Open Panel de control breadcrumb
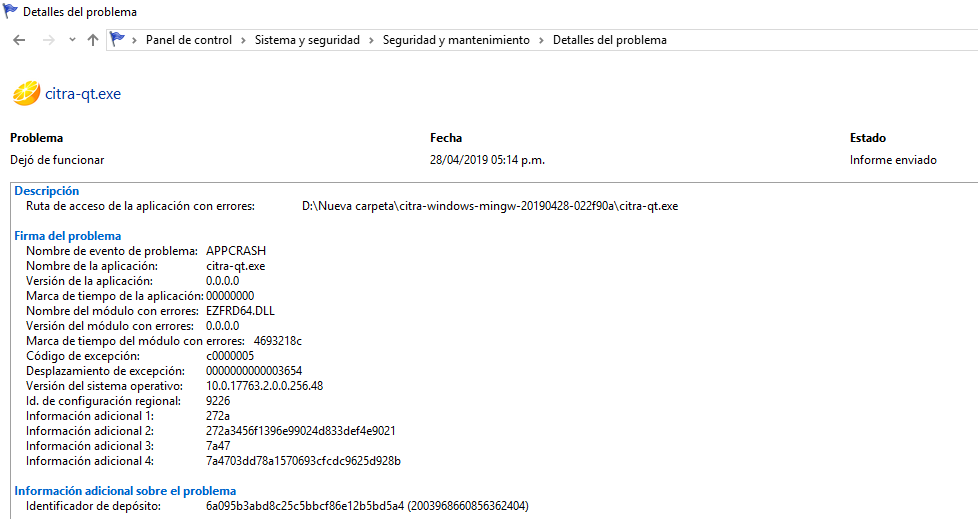 click(x=188, y=40)
